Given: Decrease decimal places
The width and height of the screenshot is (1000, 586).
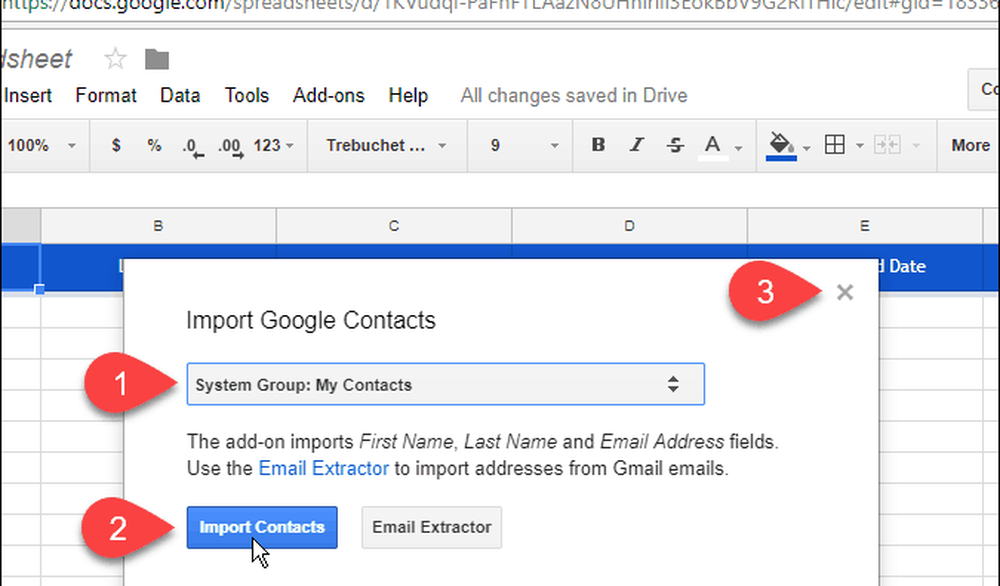Looking at the screenshot, I should coord(192,146).
